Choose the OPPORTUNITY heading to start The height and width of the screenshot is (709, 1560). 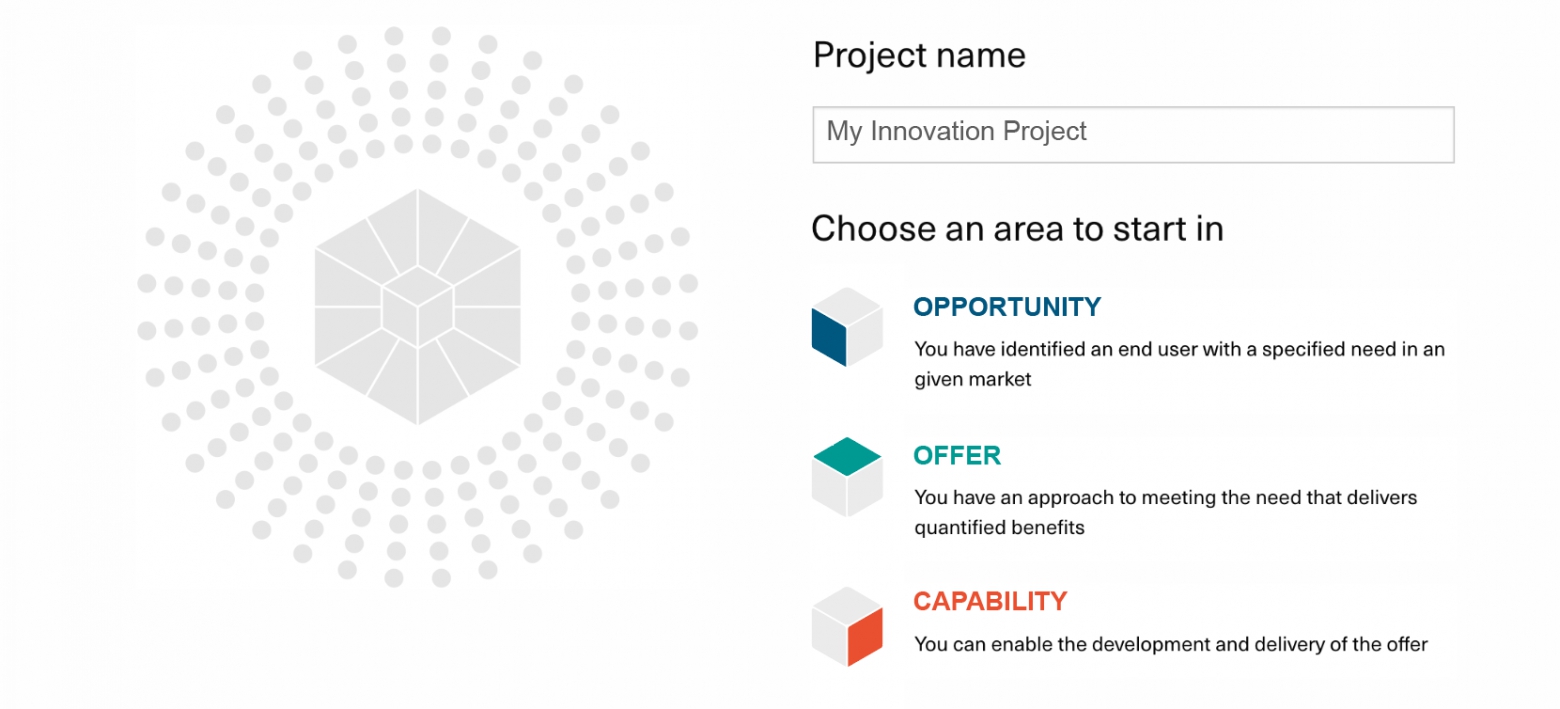1007,307
